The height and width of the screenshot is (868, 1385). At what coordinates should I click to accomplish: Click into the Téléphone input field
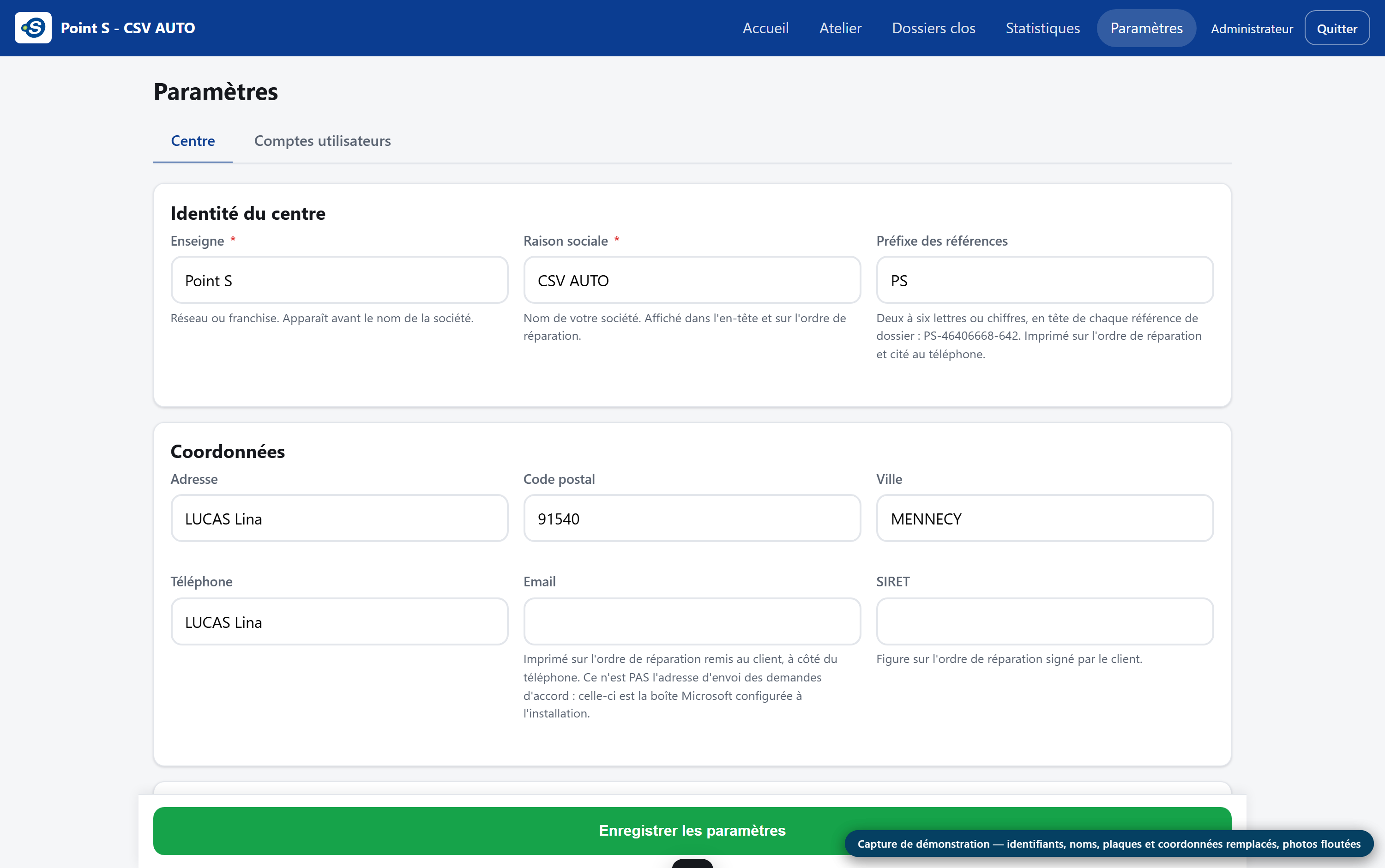tap(339, 622)
